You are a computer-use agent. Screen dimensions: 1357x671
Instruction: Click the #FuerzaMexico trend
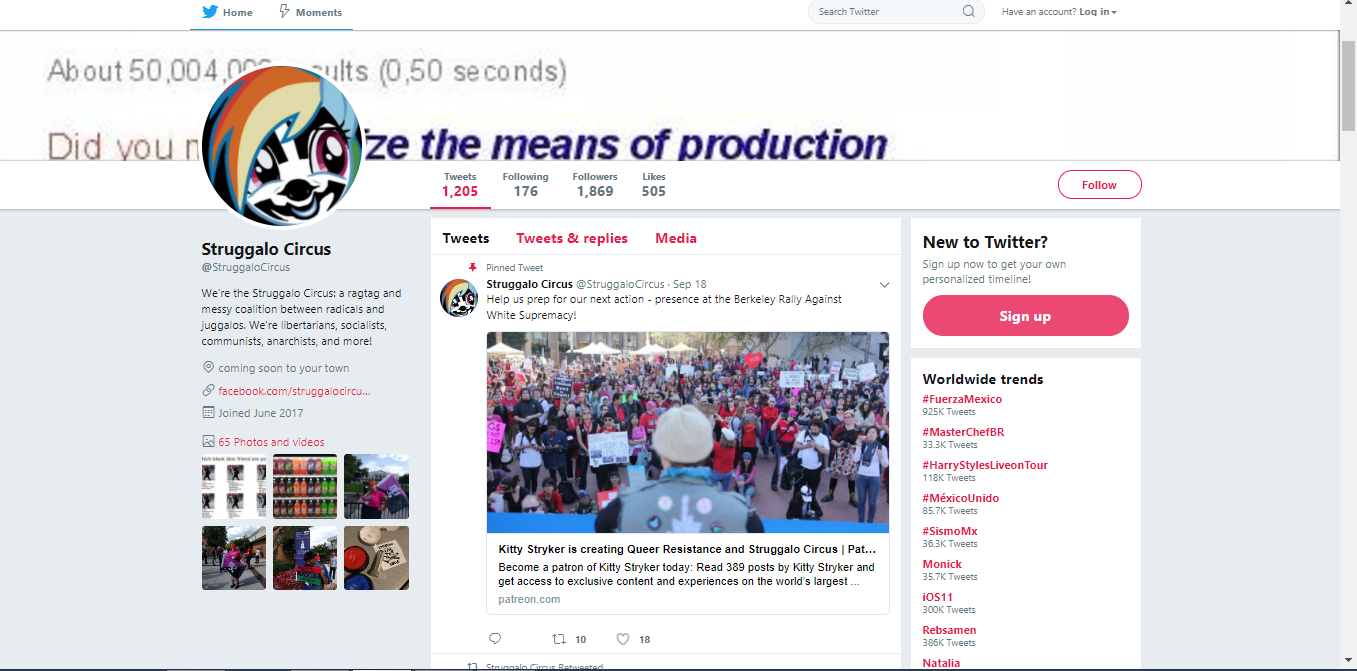pyautogui.click(x=962, y=399)
